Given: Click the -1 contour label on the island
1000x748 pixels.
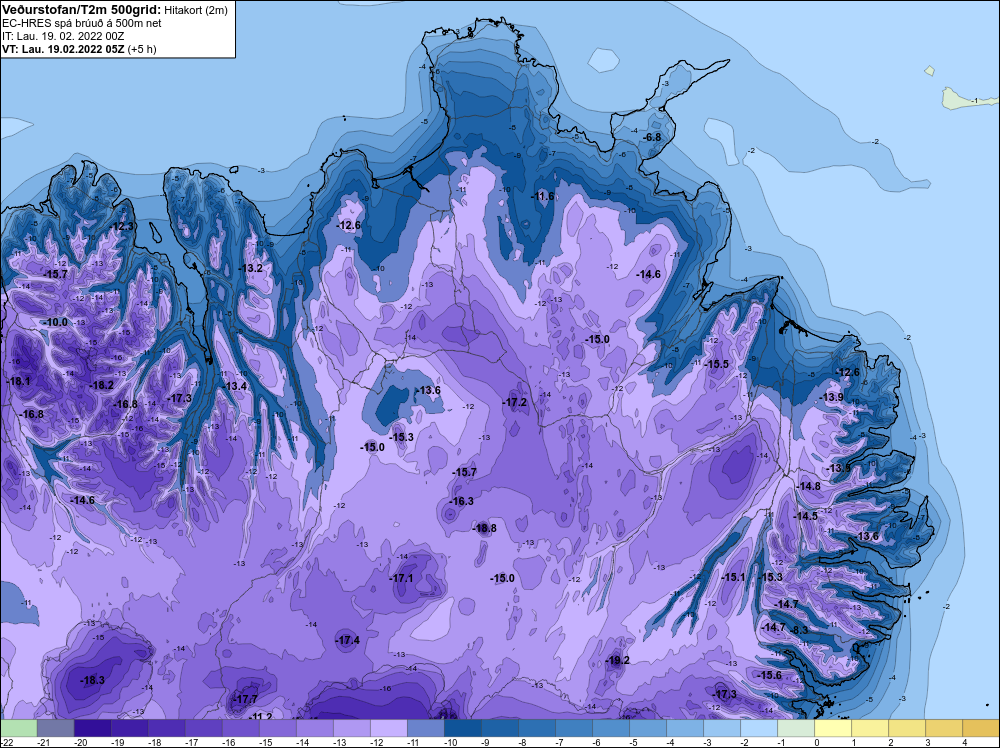Looking at the screenshot, I should tap(974, 101).
